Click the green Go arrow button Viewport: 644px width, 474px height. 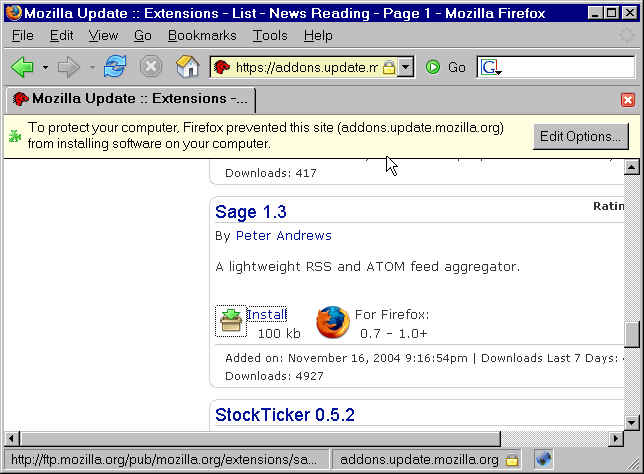click(x=433, y=67)
